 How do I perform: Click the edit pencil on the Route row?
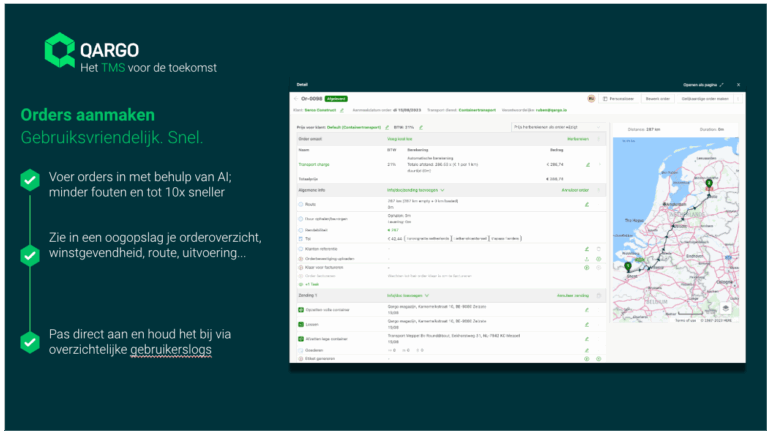(x=587, y=204)
